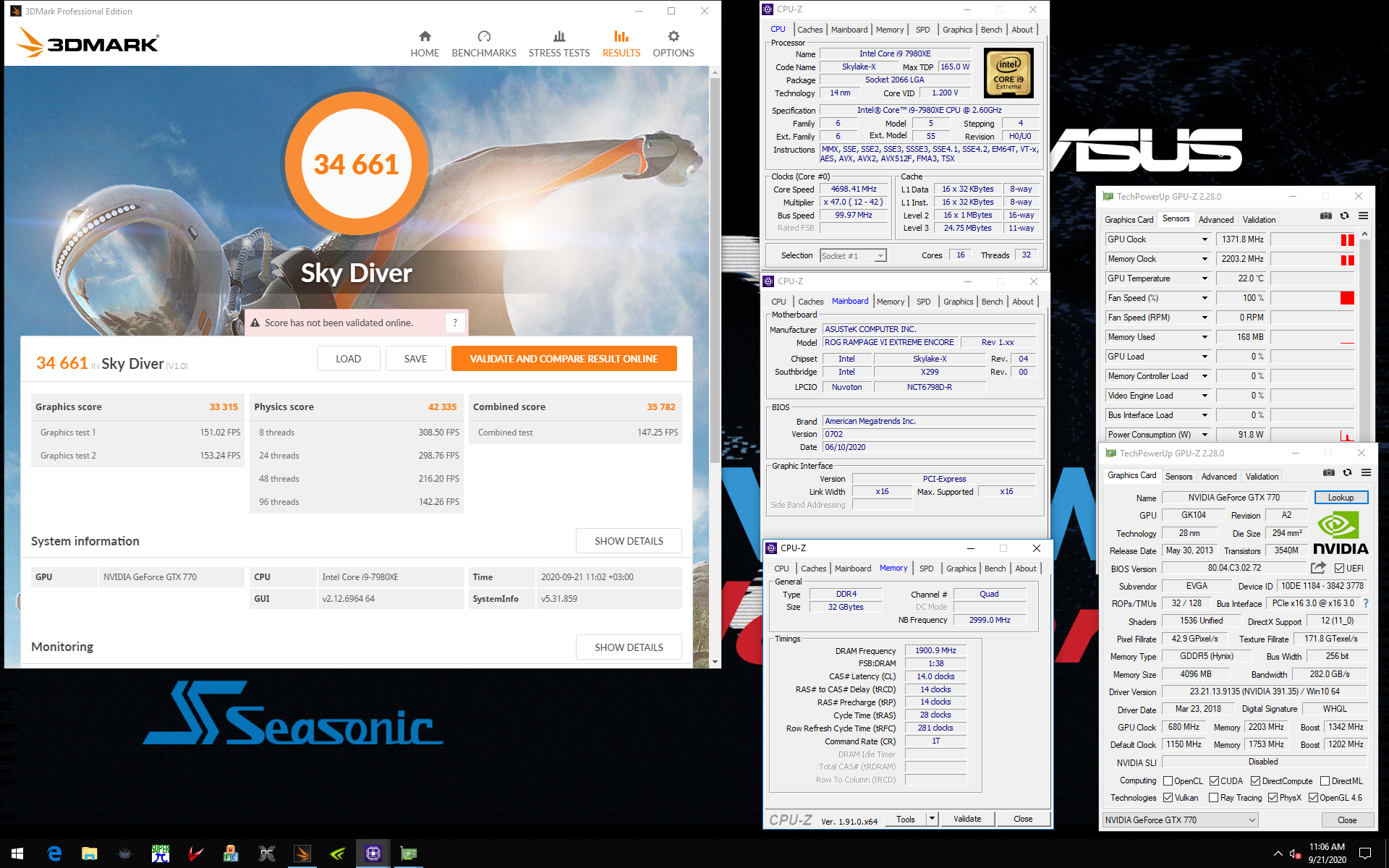Click SHOW DETAILS for System information
This screenshot has width=1389, height=868.
629,541
